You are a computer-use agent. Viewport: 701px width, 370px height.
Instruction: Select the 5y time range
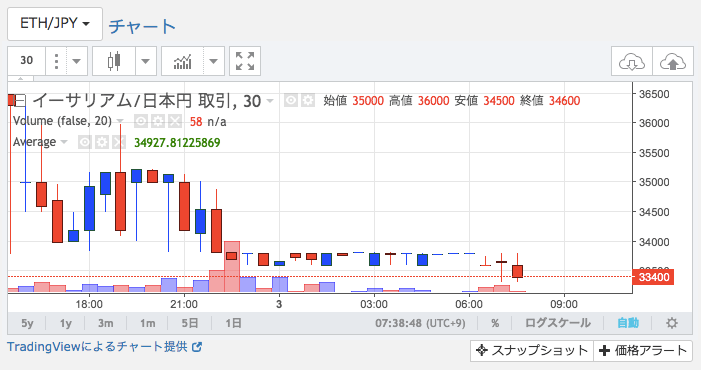pyautogui.click(x=27, y=323)
